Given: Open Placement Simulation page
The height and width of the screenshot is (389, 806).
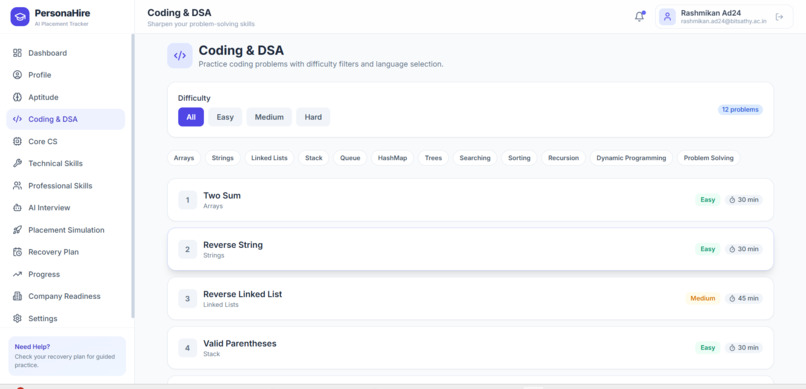Looking at the screenshot, I should (x=65, y=230).
